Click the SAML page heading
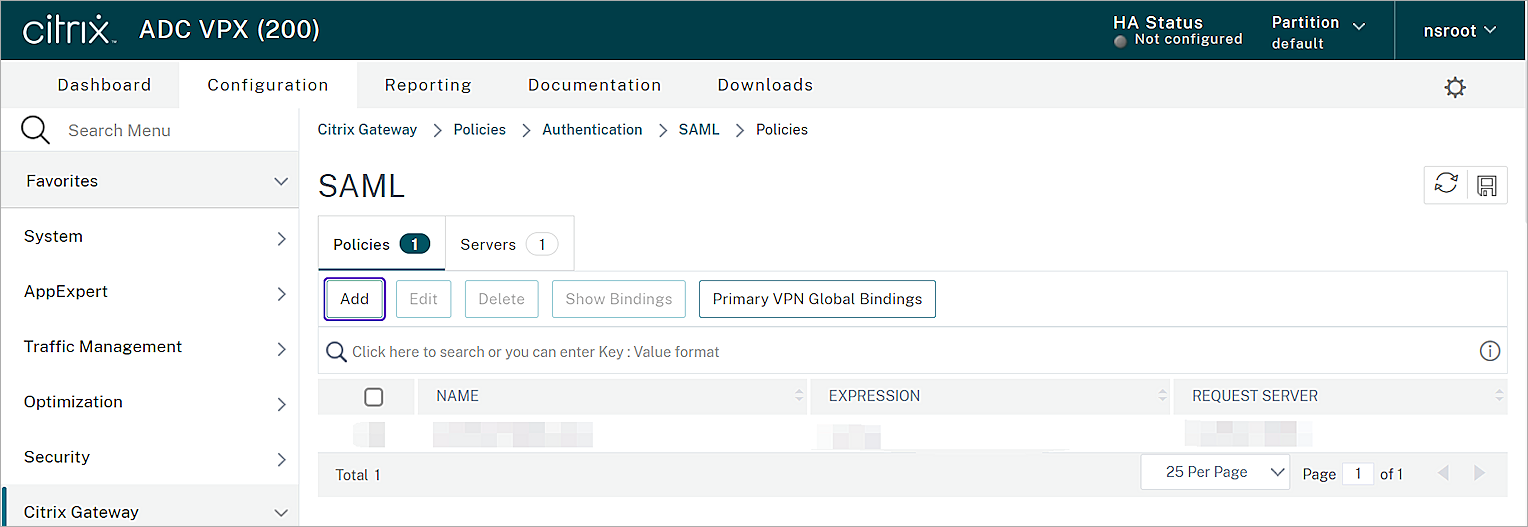The height and width of the screenshot is (527, 1528). click(361, 186)
